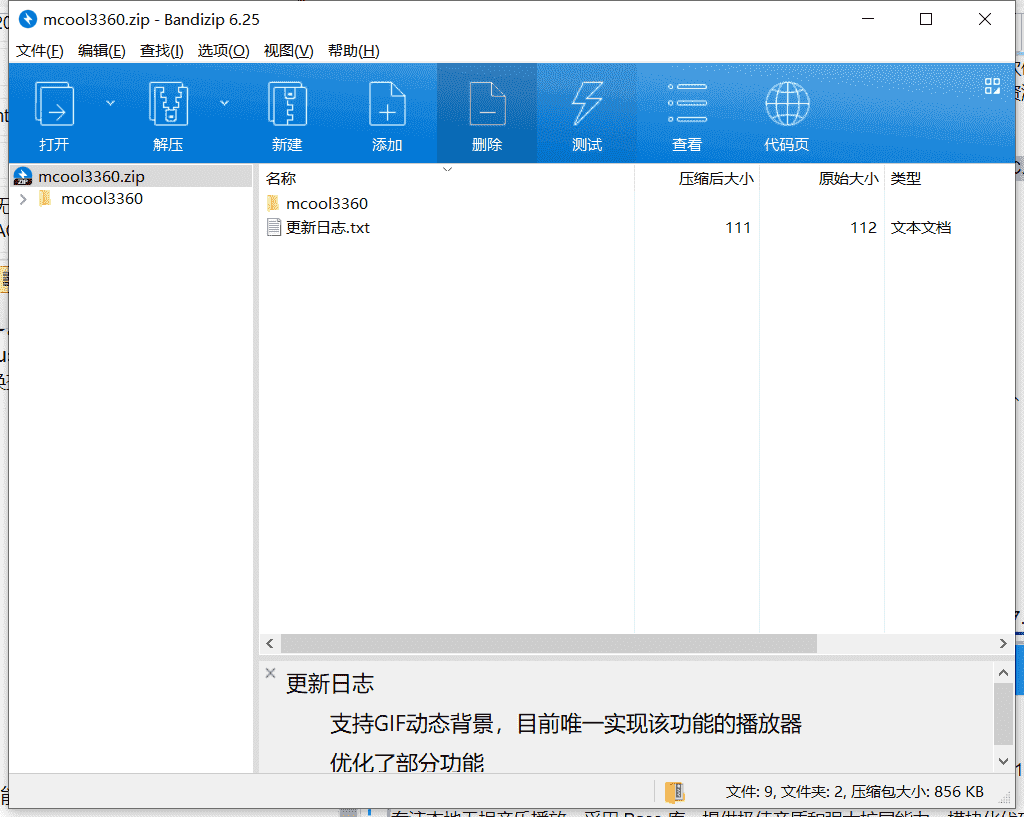Click the 查看 (View) list icon
The height and width of the screenshot is (817, 1024).
point(687,103)
